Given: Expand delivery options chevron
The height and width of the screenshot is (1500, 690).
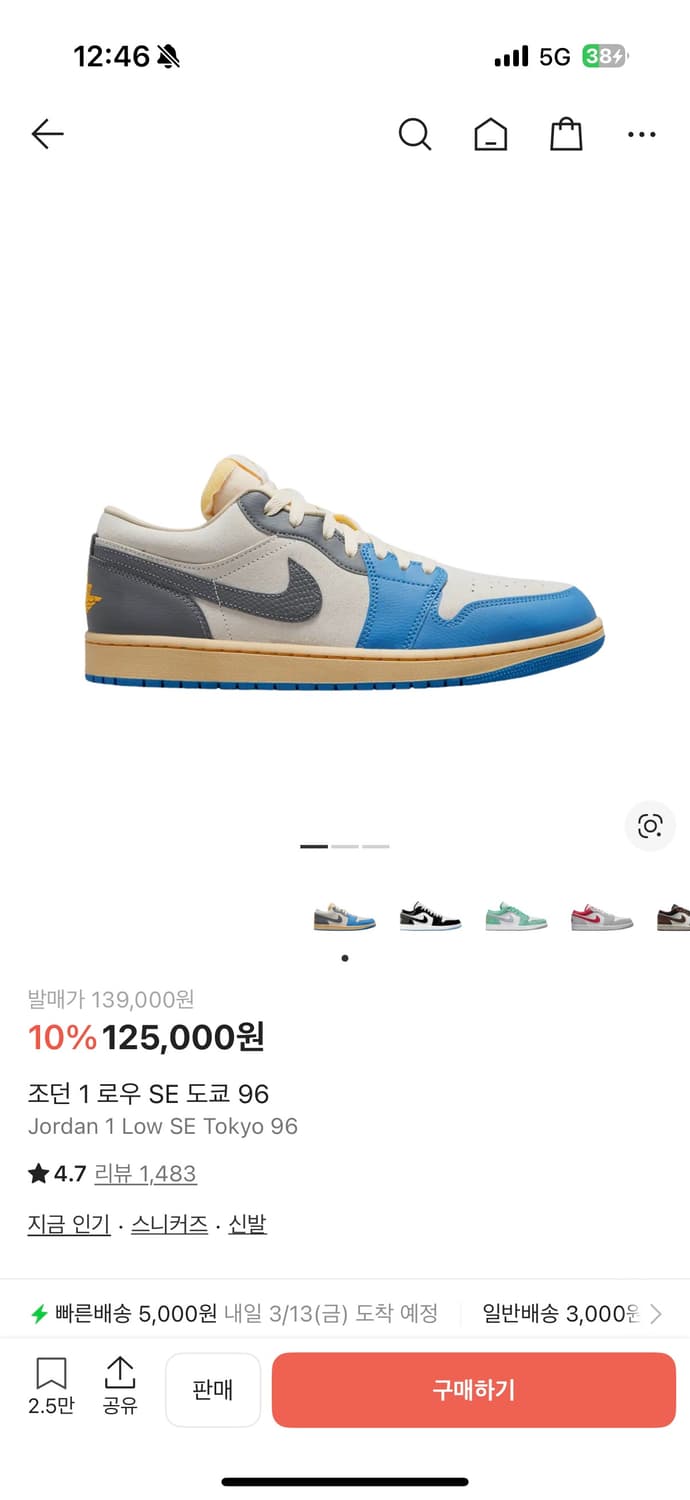Looking at the screenshot, I should (656, 1314).
